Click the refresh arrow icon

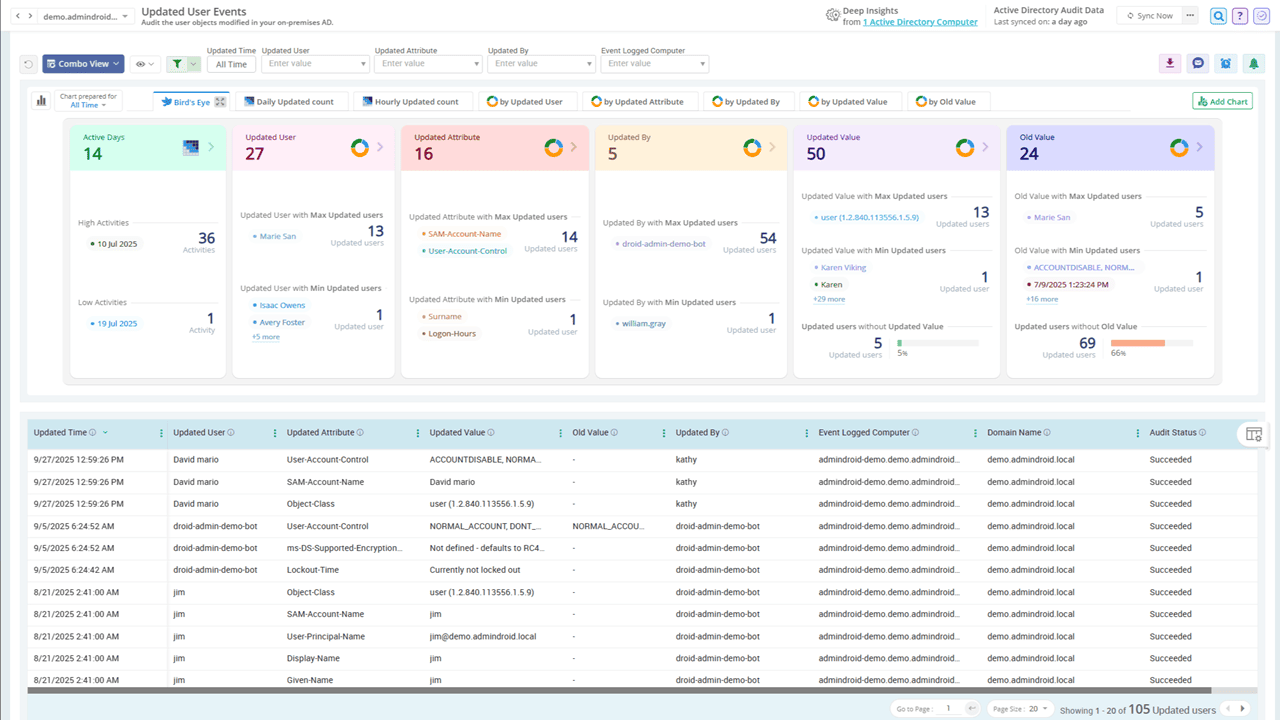[29, 64]
